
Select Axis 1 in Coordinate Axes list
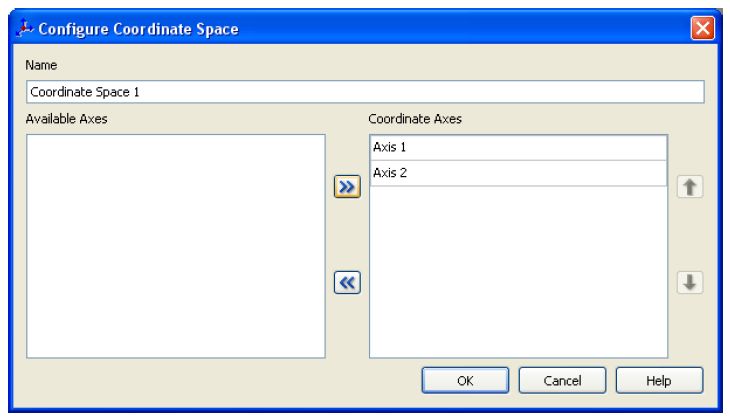(x=518, y=147)
